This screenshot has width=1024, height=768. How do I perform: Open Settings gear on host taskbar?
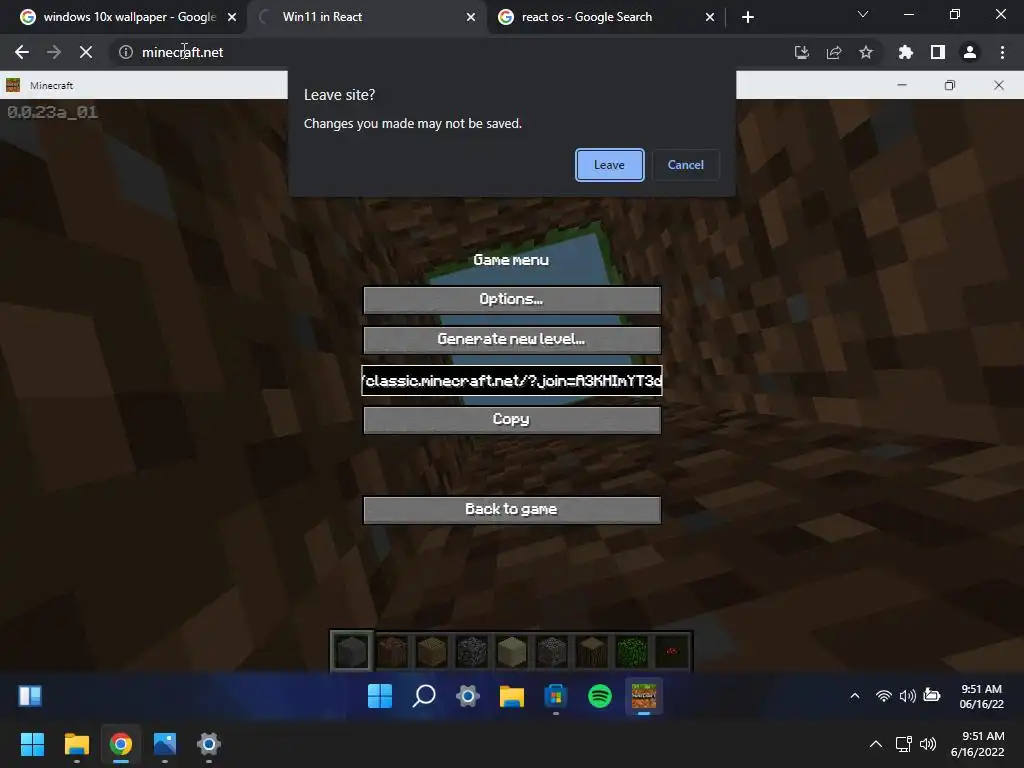209,744
